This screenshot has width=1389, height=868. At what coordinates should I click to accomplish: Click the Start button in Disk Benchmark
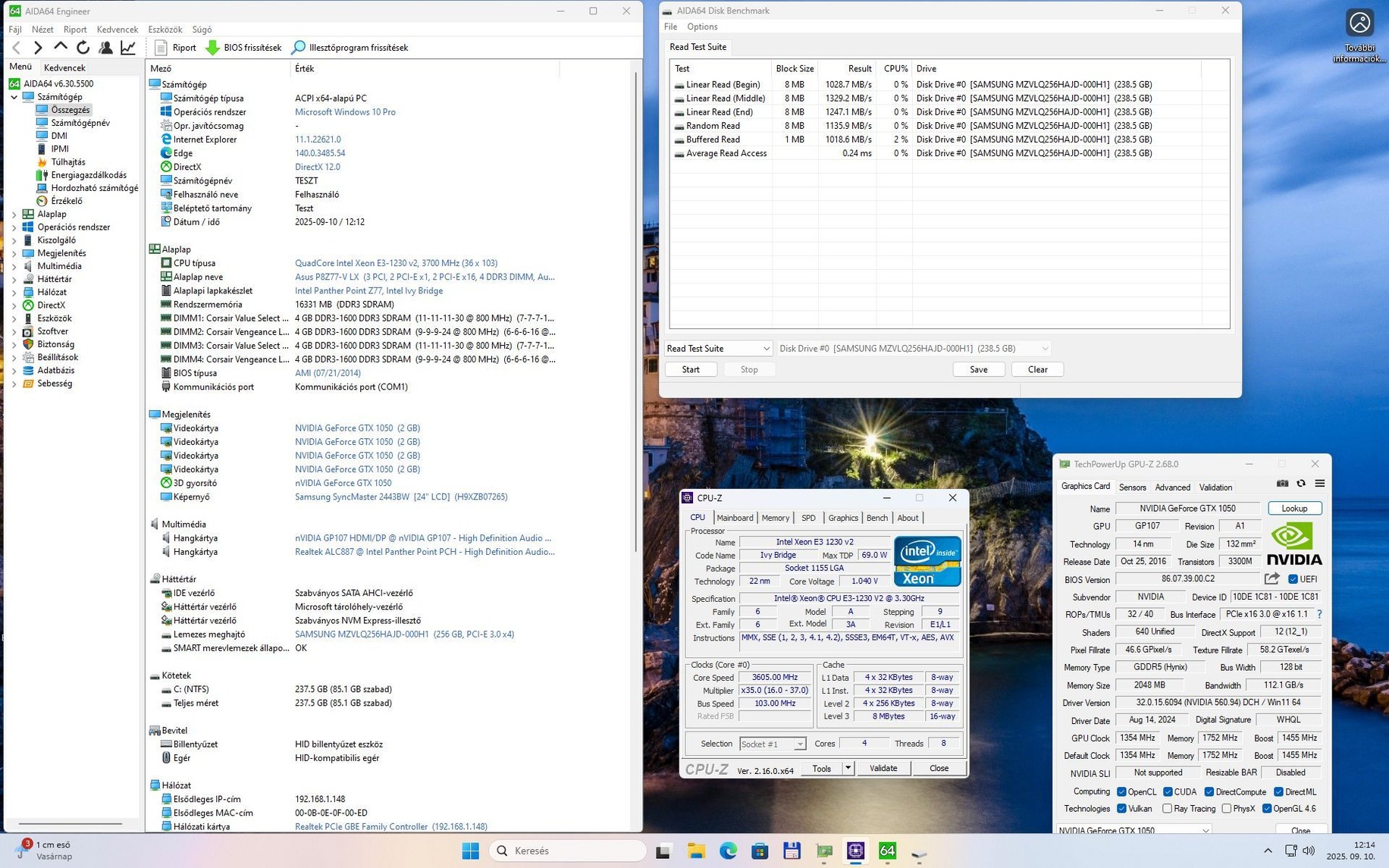691,370
